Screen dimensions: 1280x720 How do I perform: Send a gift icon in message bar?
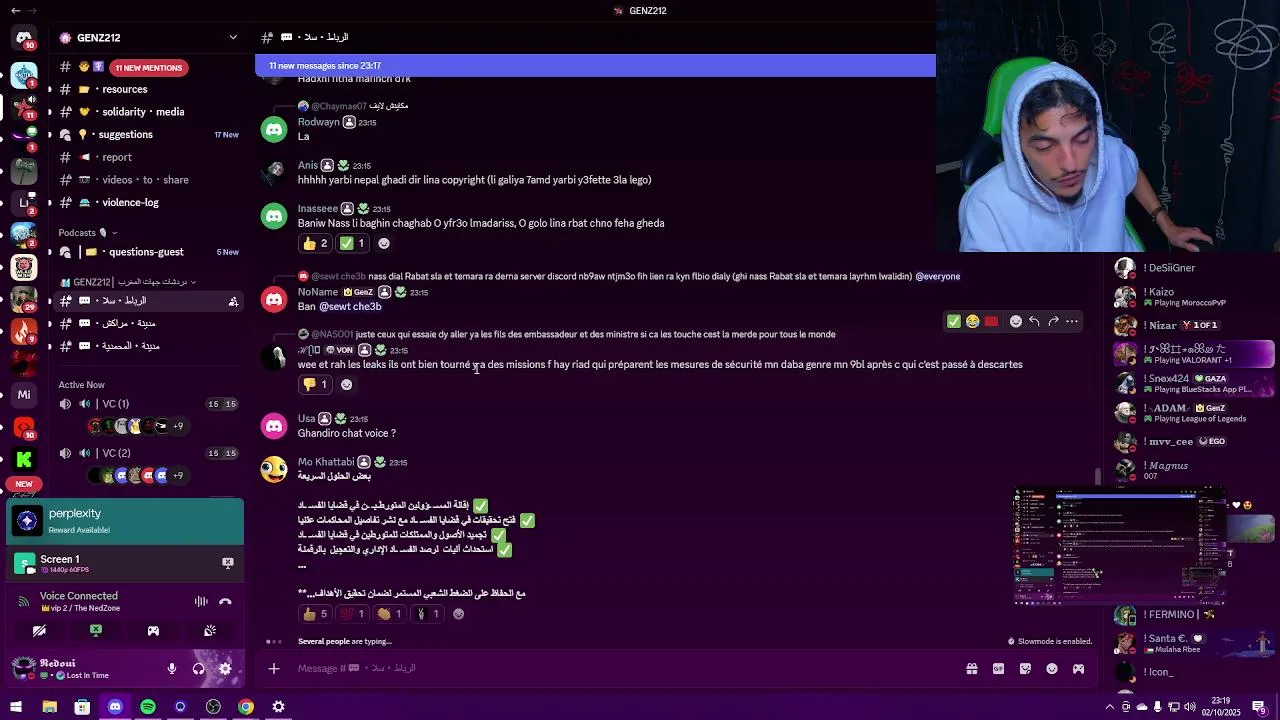[971, 669]
